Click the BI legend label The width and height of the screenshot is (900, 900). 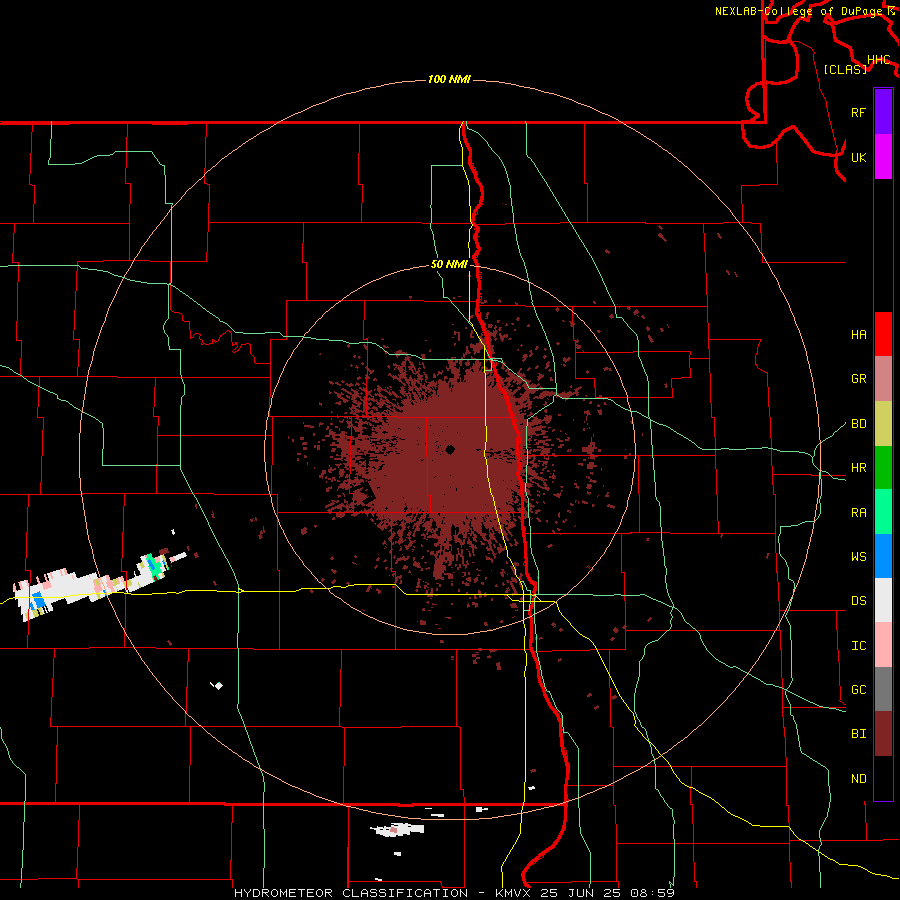858,734
